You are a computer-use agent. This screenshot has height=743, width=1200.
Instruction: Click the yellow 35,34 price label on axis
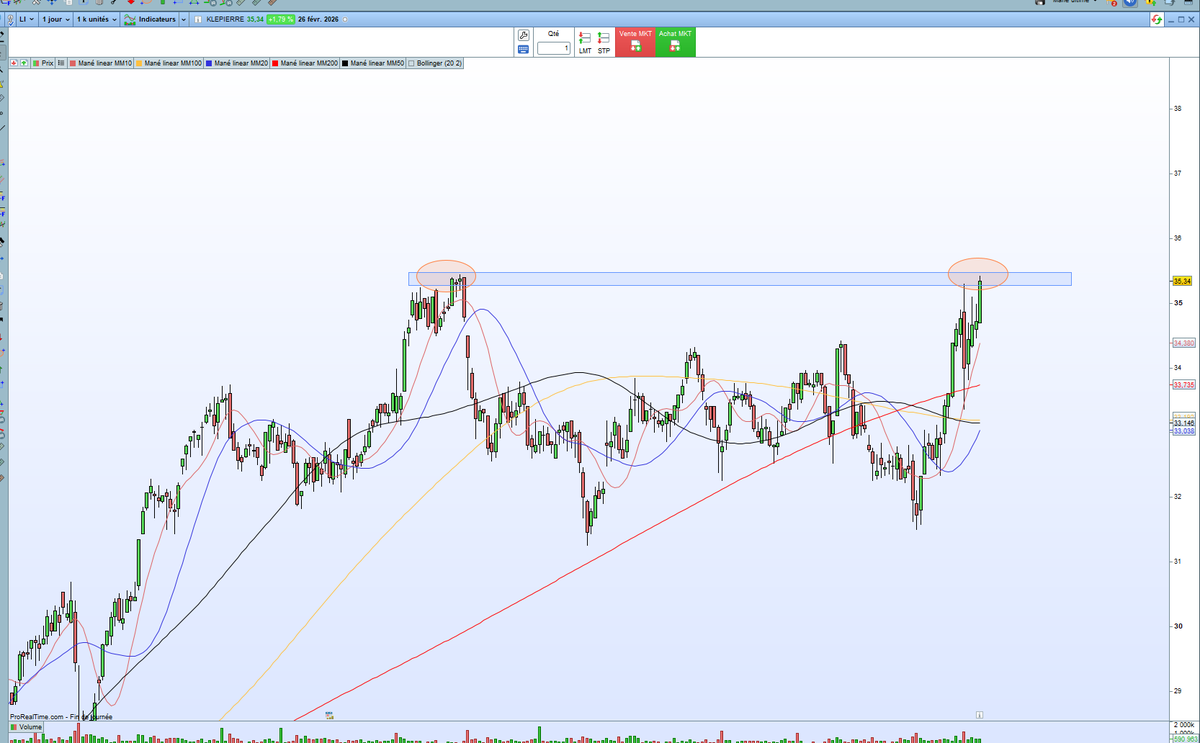(x=1181, y=282)
